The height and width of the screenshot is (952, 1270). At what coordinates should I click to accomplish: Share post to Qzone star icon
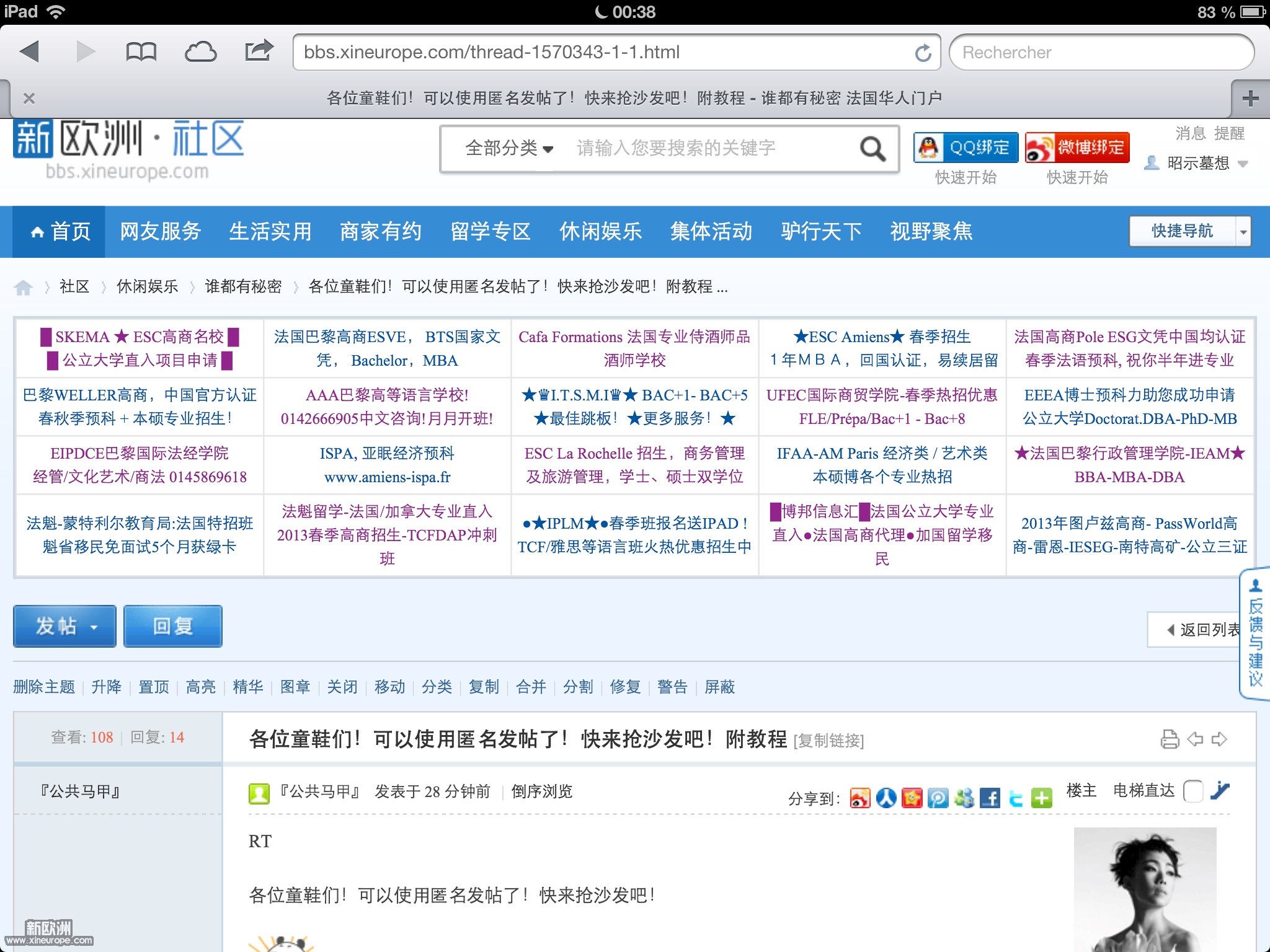point(912,798)
